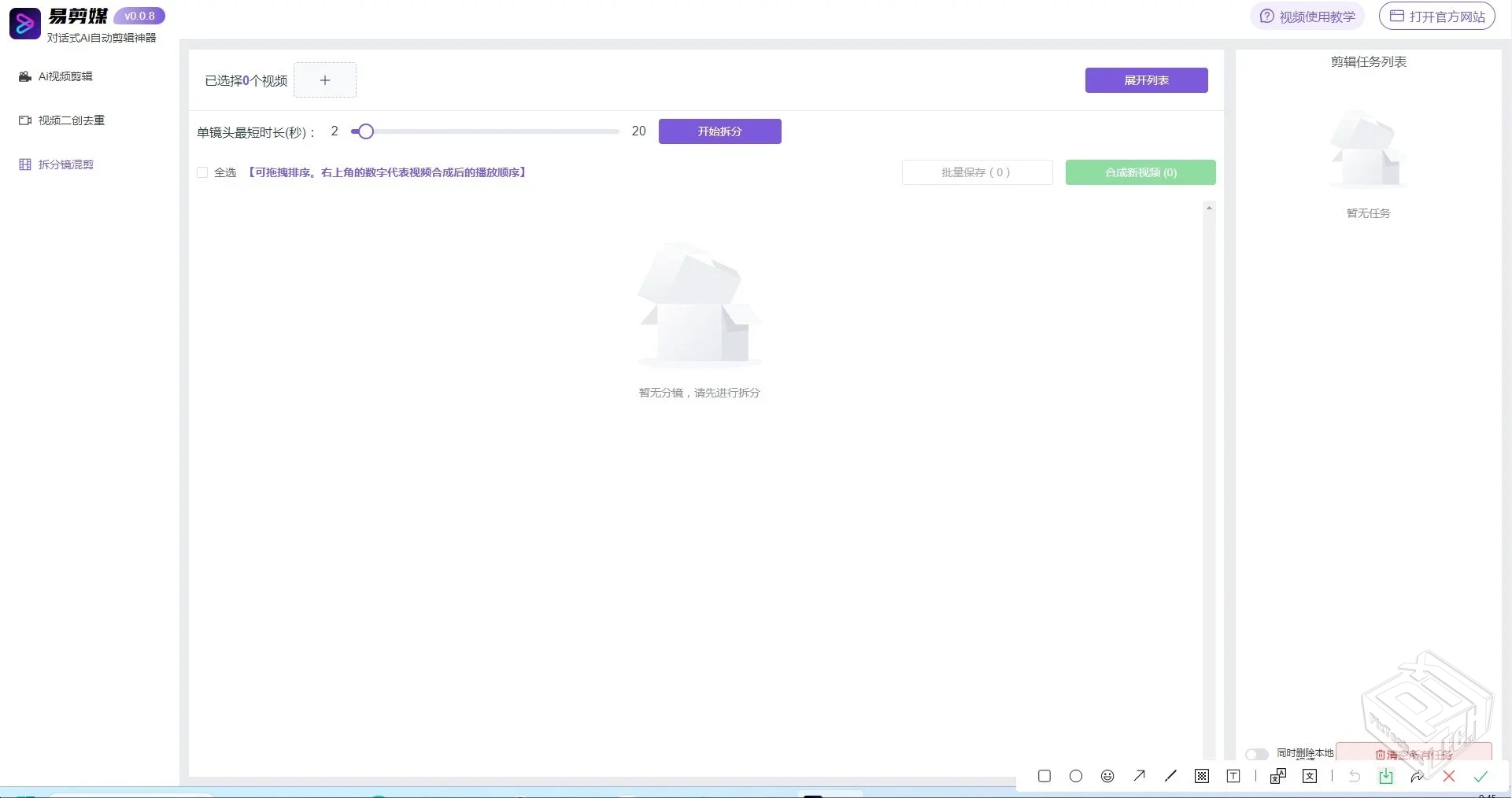
Task: Click 展开列表 to expand the list
Action: [x=1146, y=79]
